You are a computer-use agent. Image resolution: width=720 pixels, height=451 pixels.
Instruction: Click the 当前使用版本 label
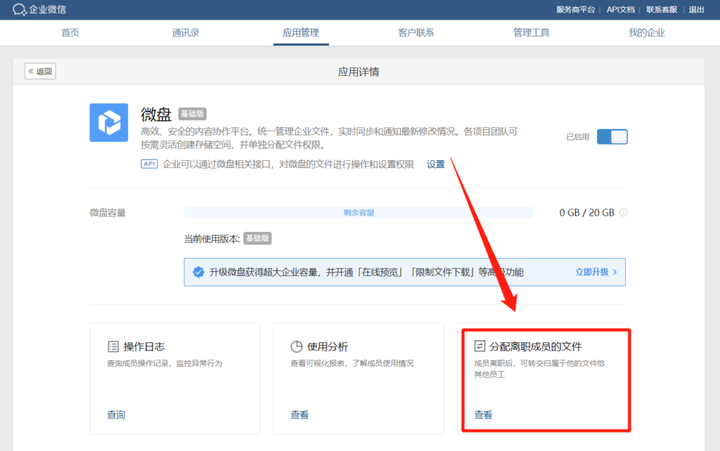pyautogui.click(x=212, y=239)
